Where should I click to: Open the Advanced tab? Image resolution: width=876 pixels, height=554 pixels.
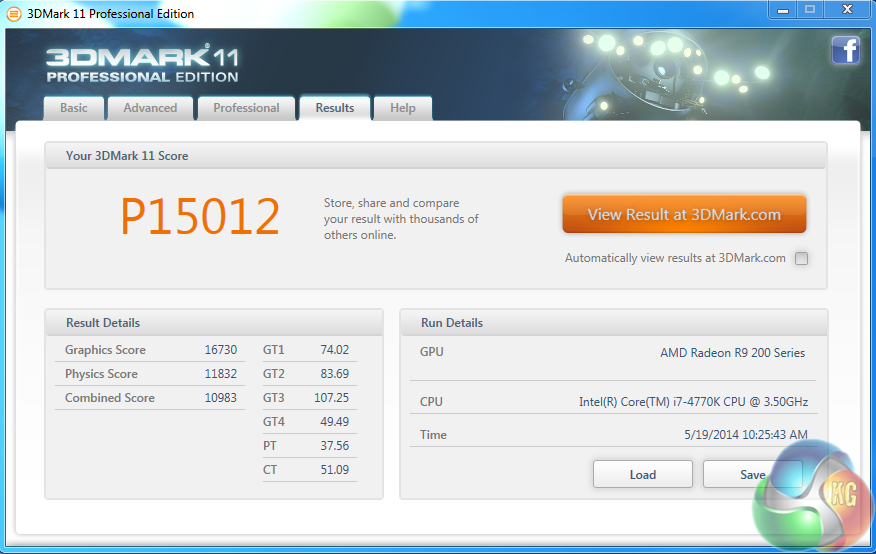click(150, 108)
